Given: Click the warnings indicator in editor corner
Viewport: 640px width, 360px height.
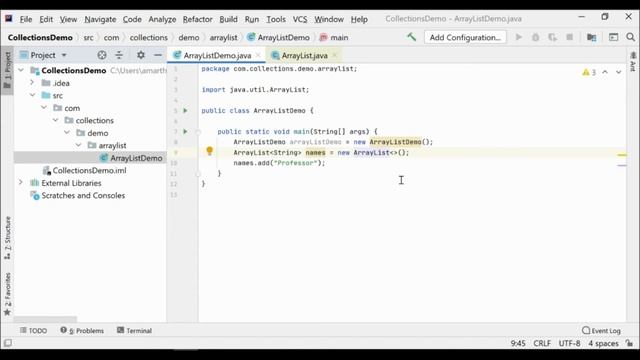Looking at the screenshot, I should (589, 72).
